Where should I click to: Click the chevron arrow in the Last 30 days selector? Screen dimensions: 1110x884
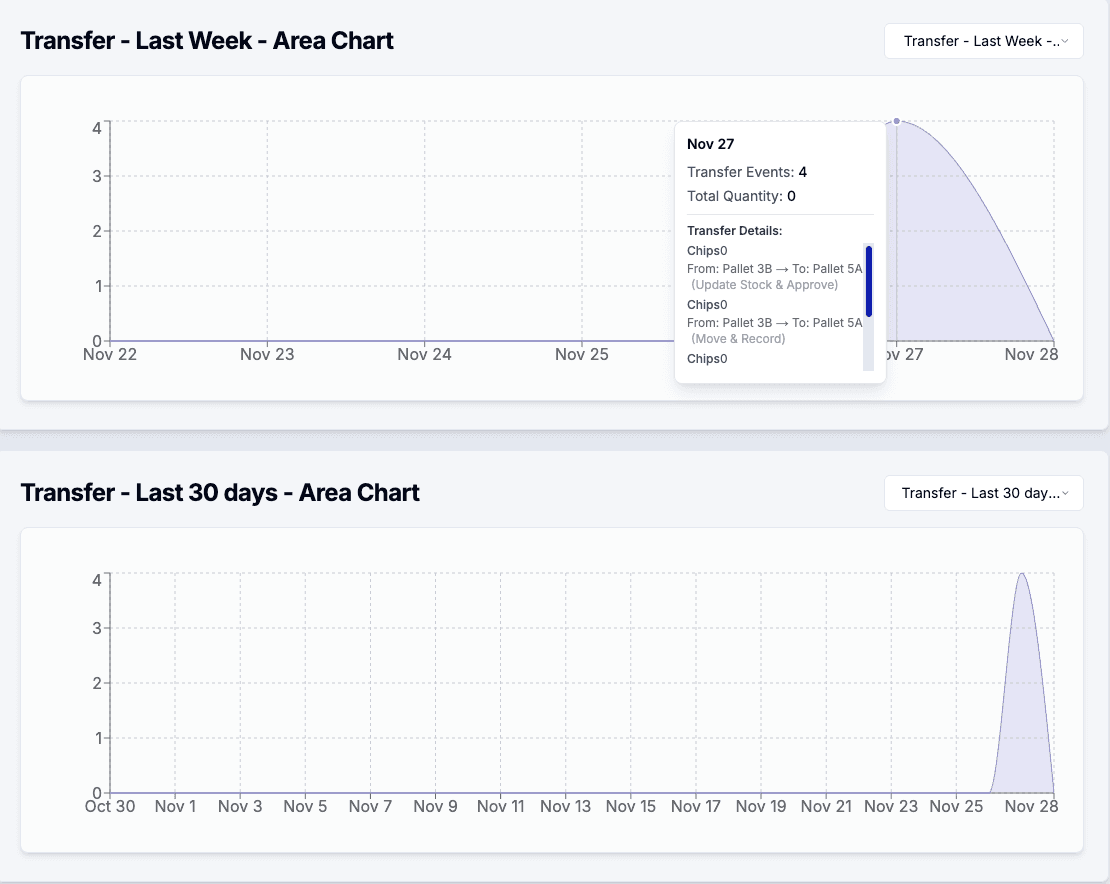click(1065, 493)
